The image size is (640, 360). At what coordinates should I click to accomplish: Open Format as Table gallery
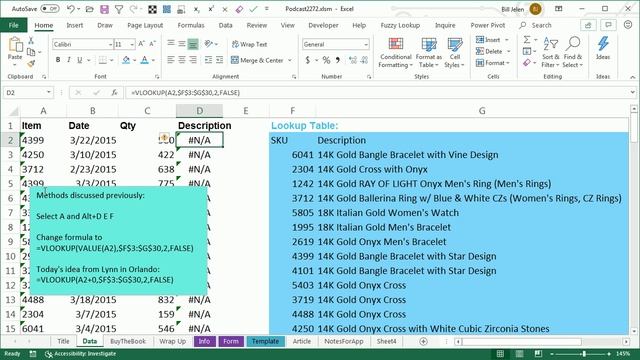coord(429,53)
